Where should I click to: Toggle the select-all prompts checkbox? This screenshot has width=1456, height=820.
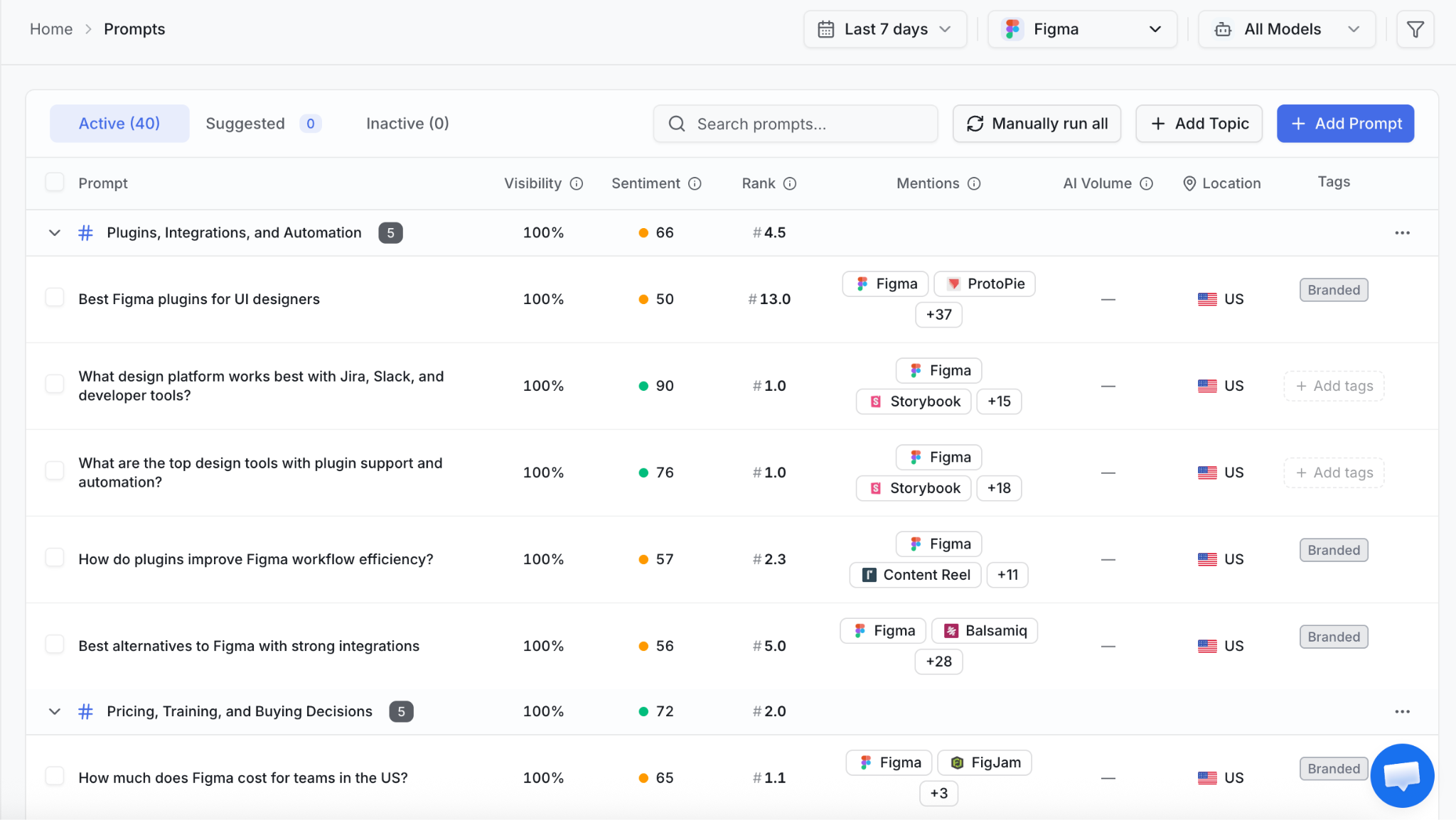[x=55, y=183]
